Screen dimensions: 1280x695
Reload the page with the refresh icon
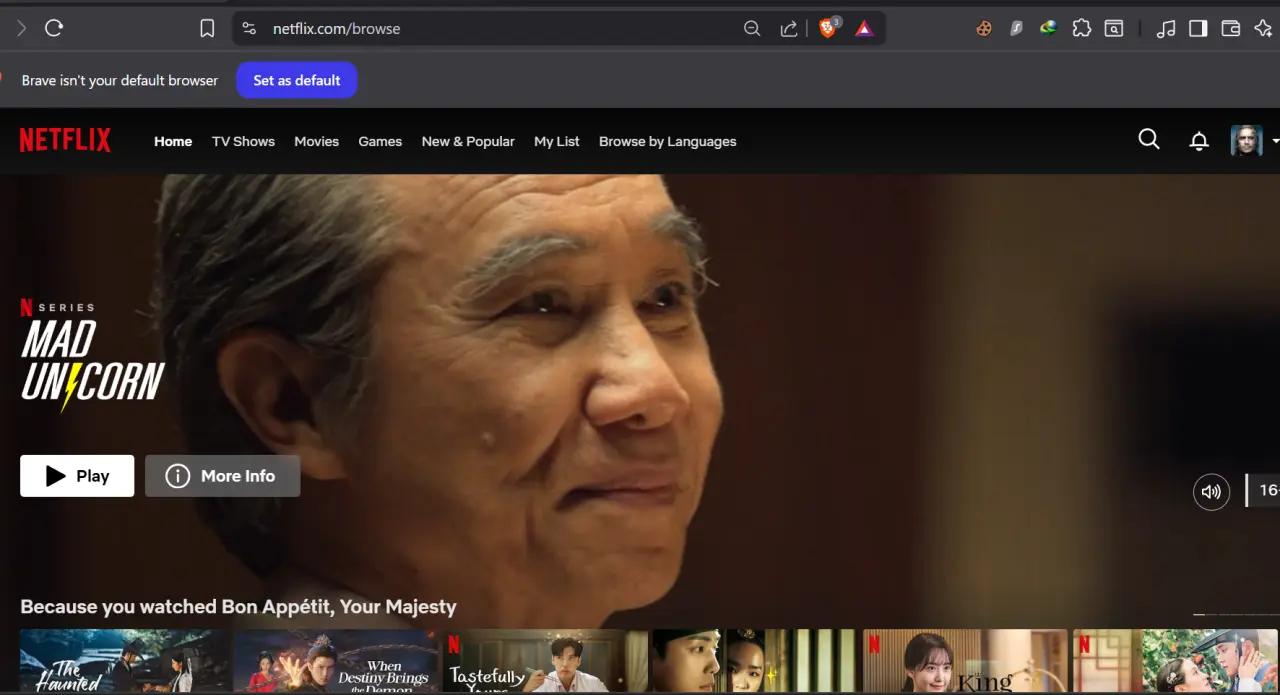[x=54, y=28]
